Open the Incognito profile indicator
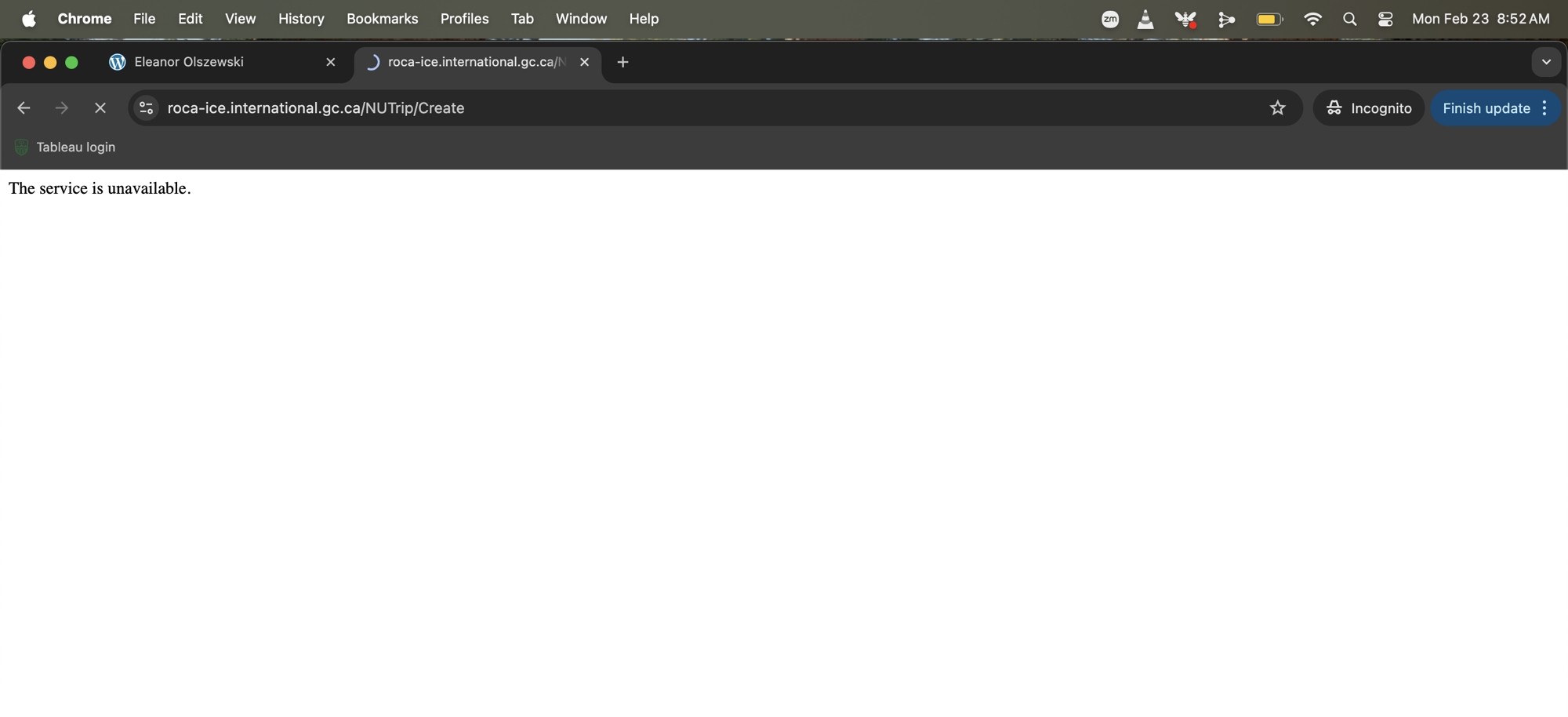This screenshot has height=717, width=1568. [1368, 108]
